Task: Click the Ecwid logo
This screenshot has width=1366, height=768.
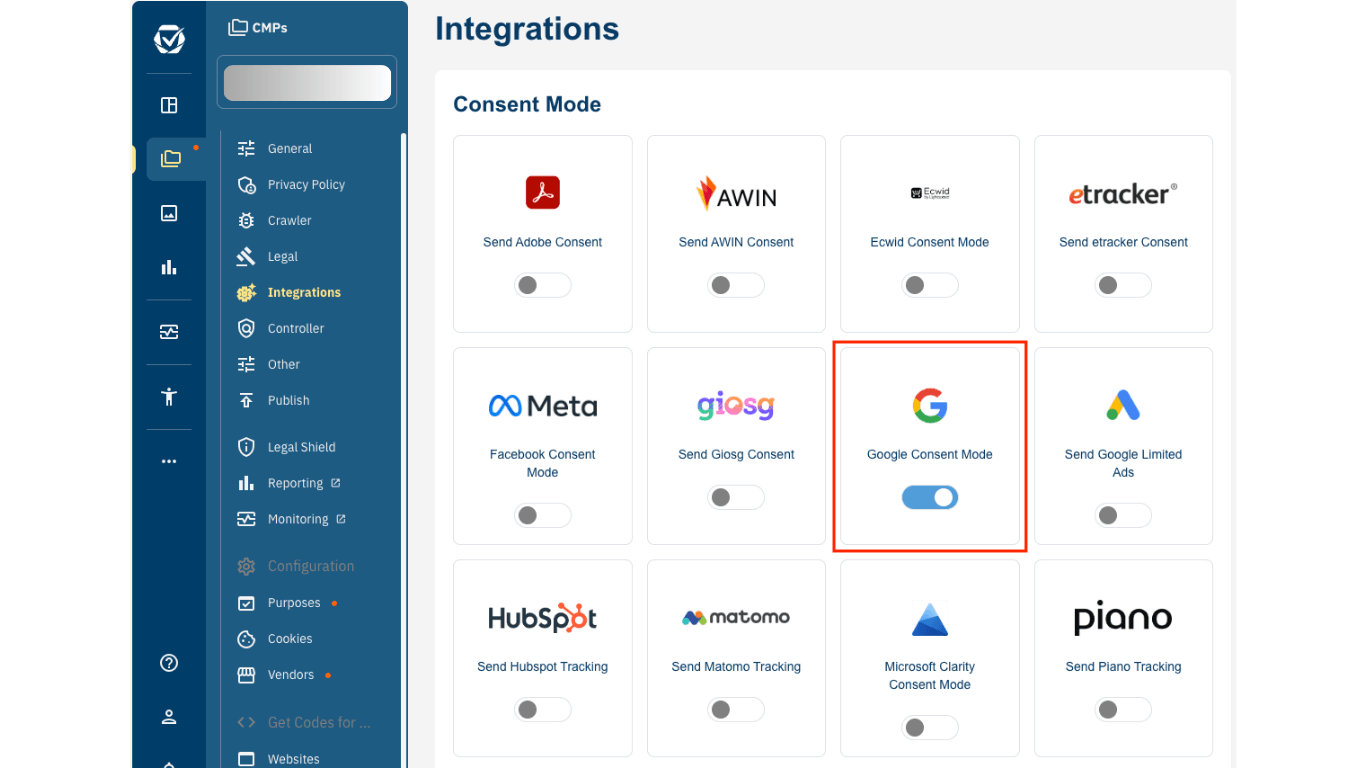Action: pyautogui.click(x=930, y=193)
